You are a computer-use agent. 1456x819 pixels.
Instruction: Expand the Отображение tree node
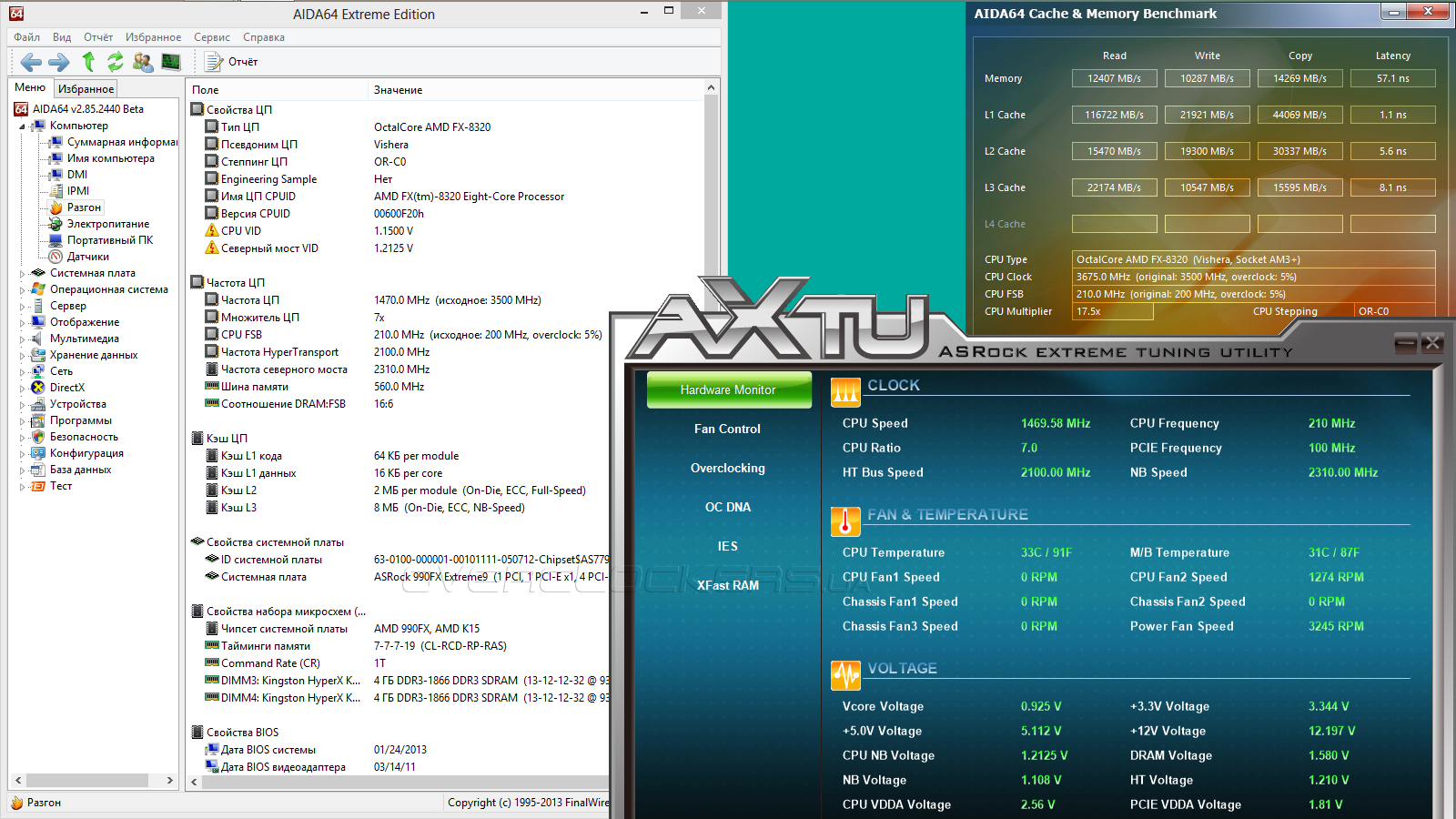click(22, 323)
